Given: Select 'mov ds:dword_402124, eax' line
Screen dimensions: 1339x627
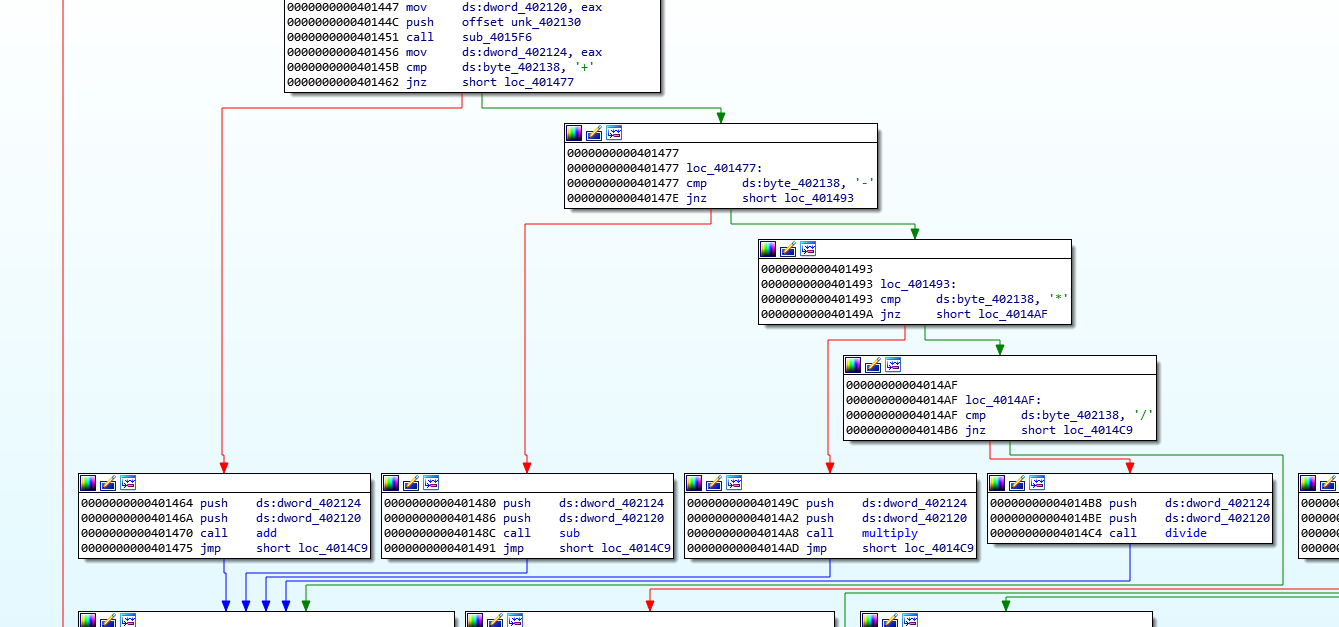Looking at the screenshot, I should (444, 52).
